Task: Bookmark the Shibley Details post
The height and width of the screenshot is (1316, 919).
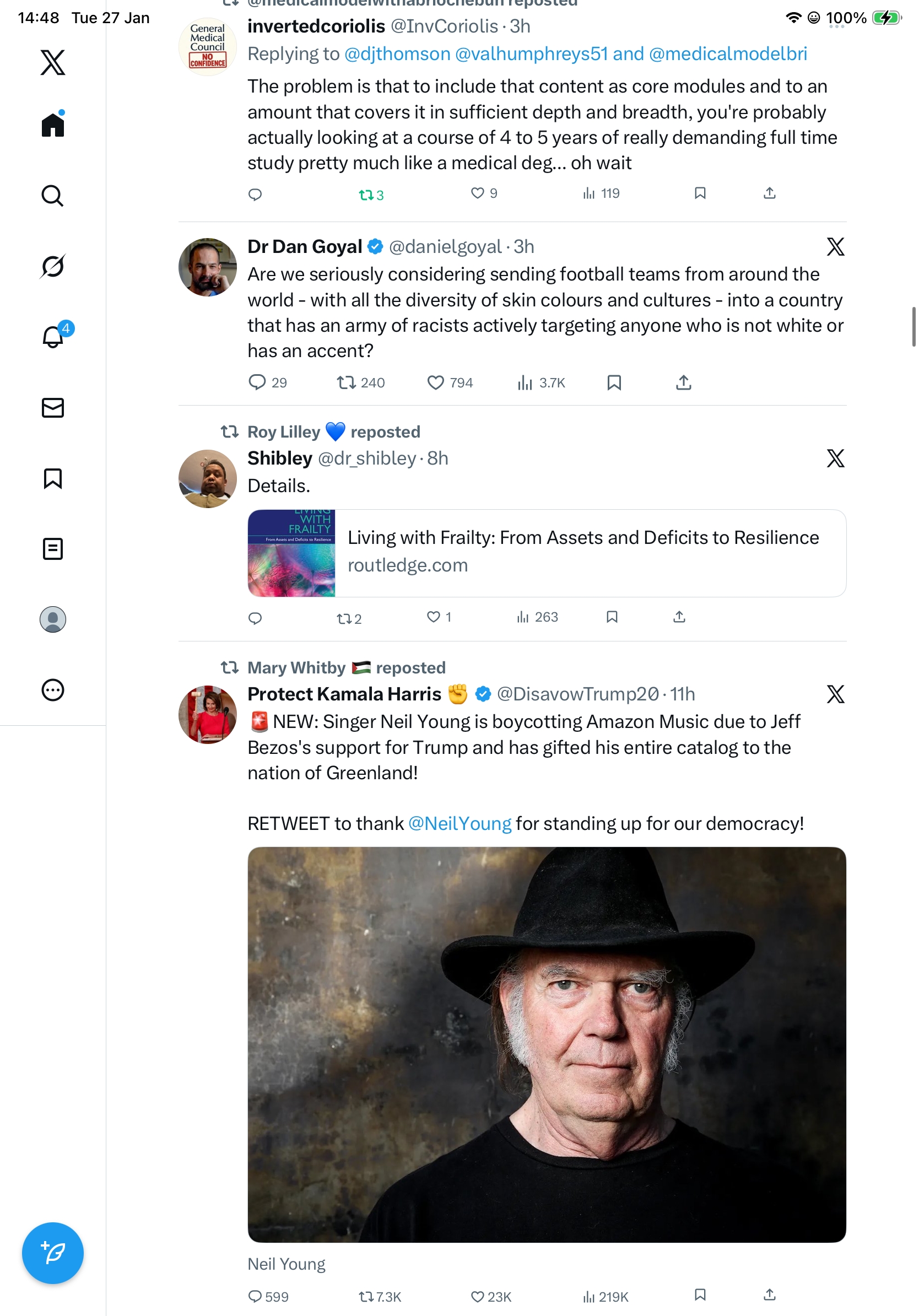Action: point(612,617)
